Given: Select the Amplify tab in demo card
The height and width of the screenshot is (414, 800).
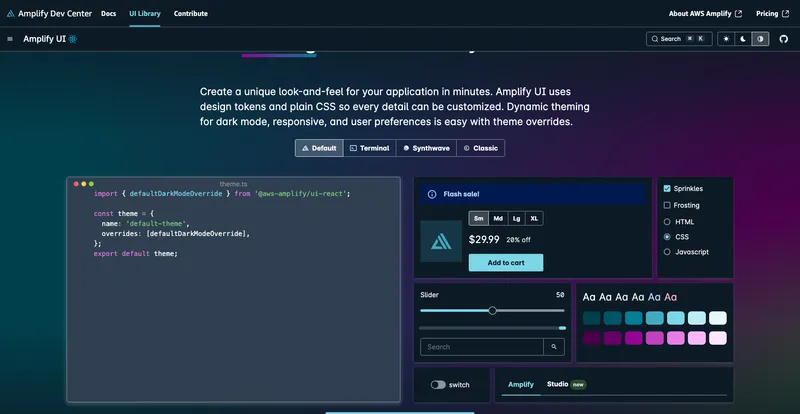Looking at the screenshot, I should click(521, 384).
